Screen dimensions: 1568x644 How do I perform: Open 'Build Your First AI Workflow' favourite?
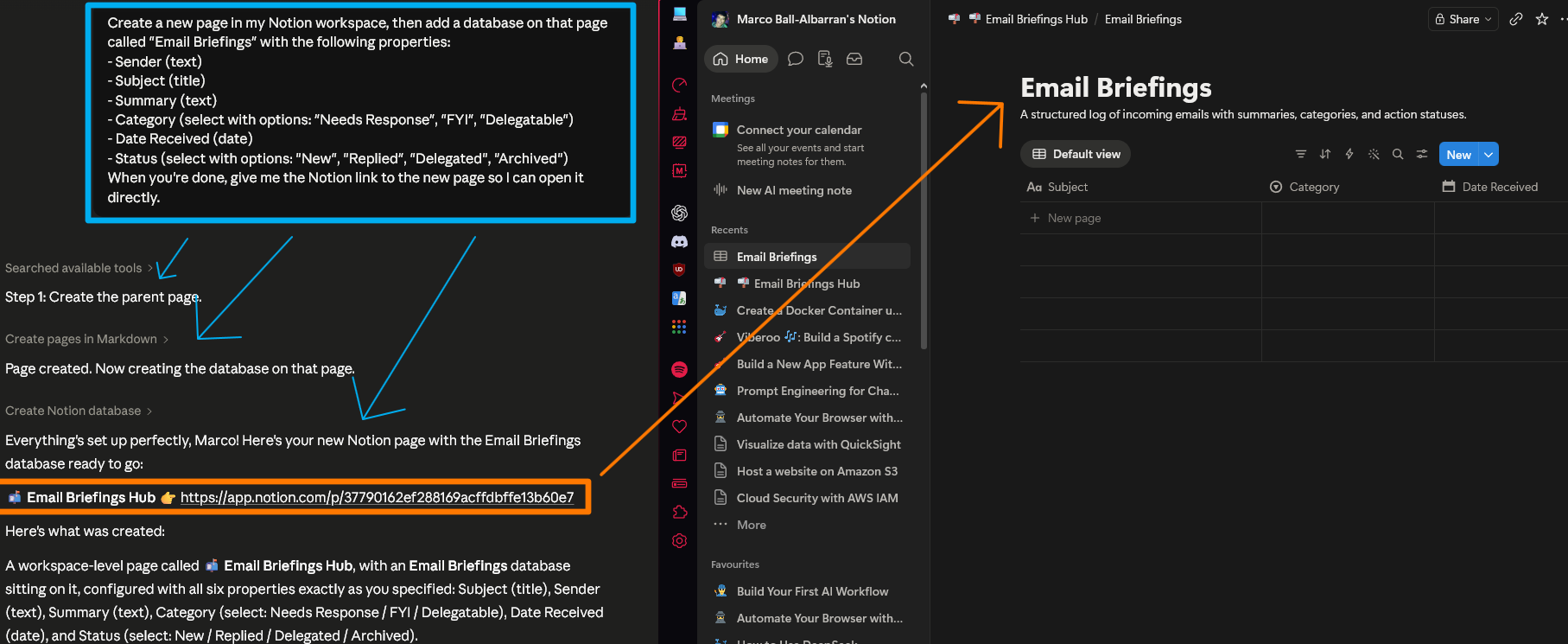click(808, 591)
